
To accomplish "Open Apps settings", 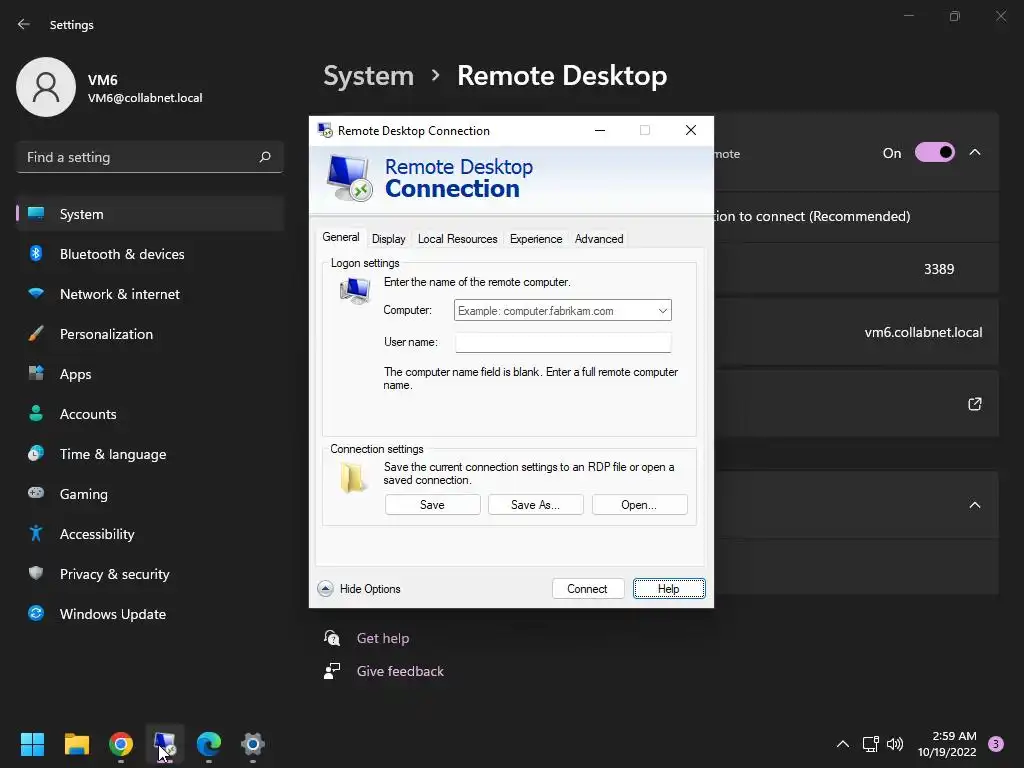I will 150,374.
